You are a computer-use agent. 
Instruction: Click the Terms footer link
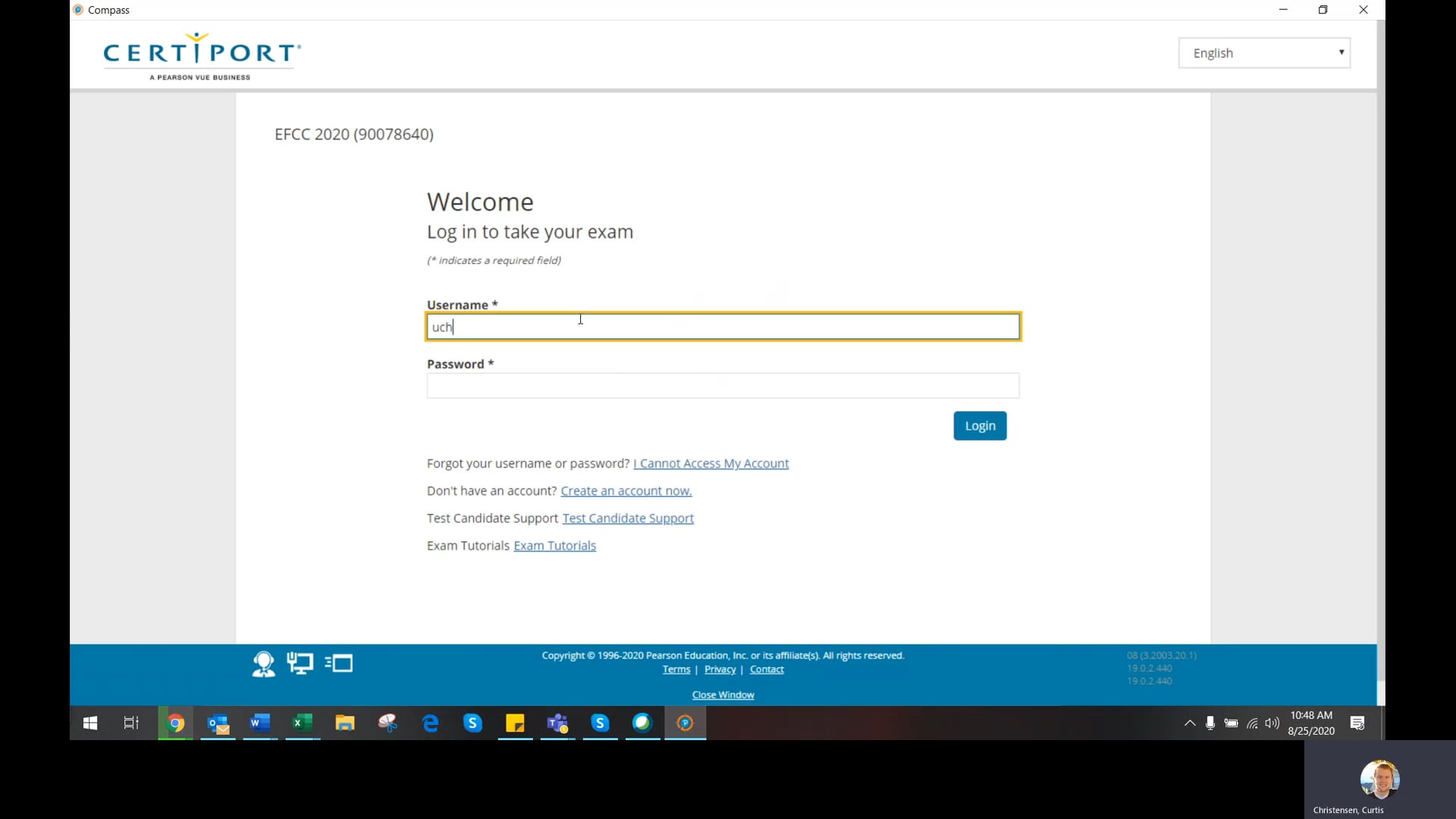tap(675, 669)
